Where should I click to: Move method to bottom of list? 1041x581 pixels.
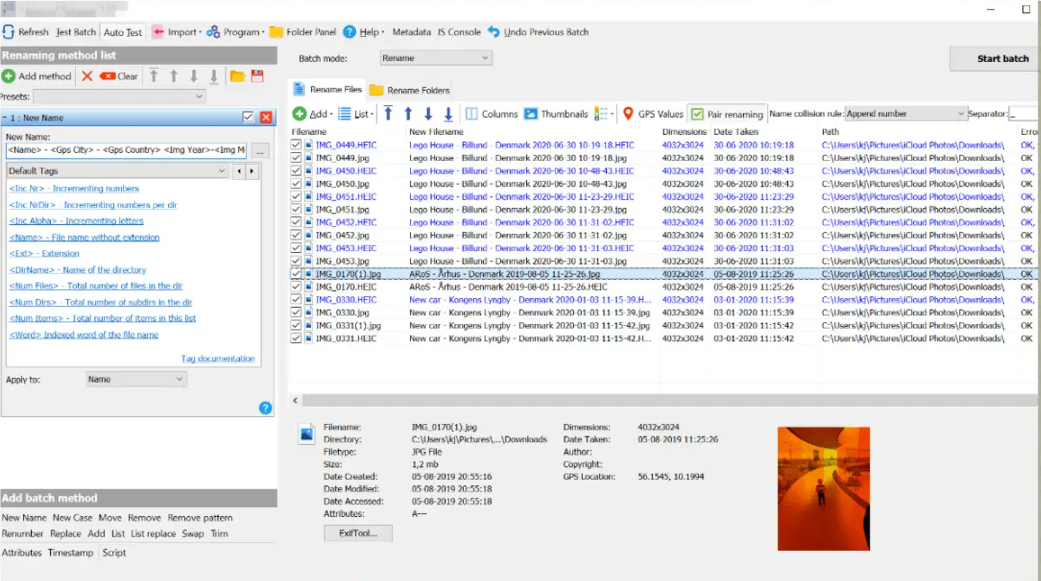[x=214, y=76]
